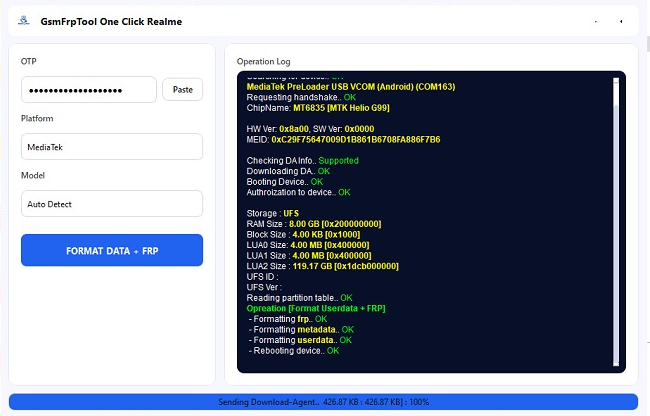Open the Model Auto Detect dropdown
650x416 pixels.
pos(112,204)
